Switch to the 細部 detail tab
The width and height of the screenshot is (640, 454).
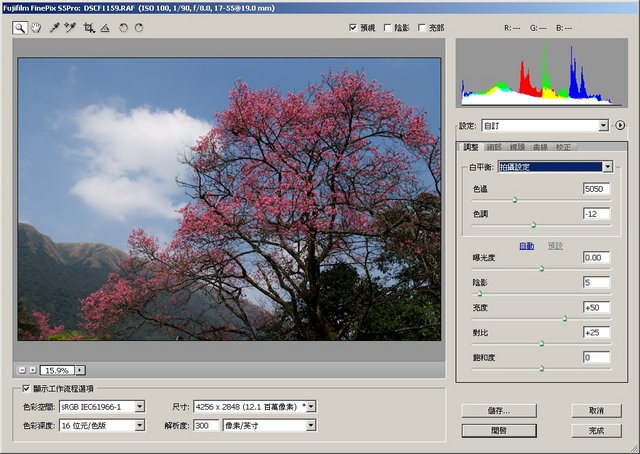494,147
